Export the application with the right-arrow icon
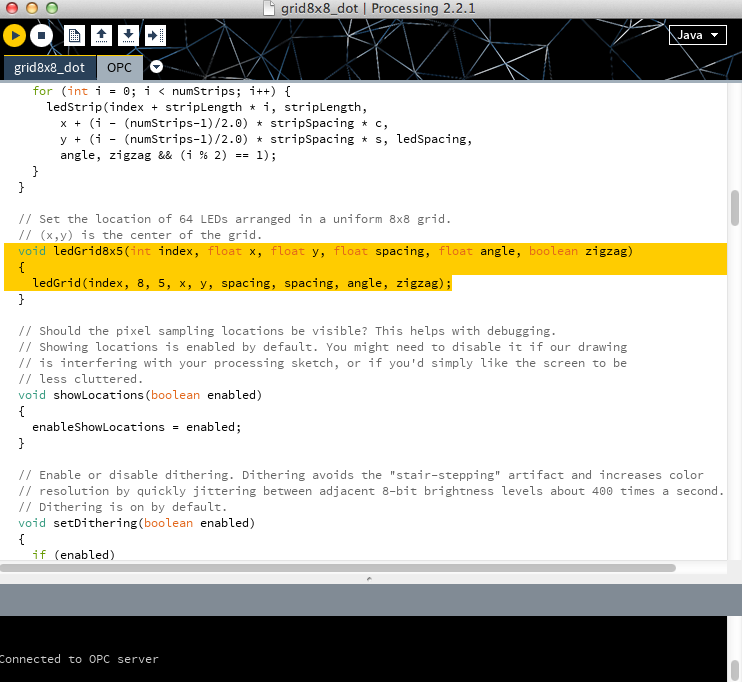This screenshot has height=682, width=742. coord(155,35)
